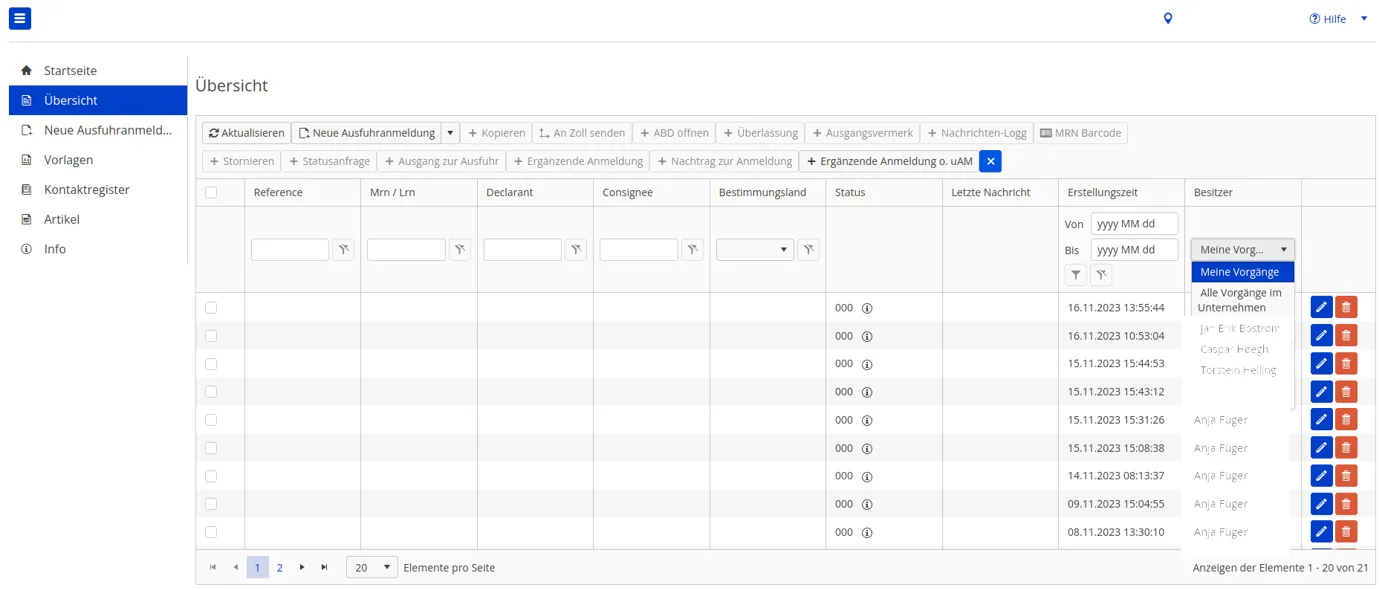Expand the Elemente pro Seite dropdown
This screenshot has width=1380, height=590.
[x=372, y=567]
